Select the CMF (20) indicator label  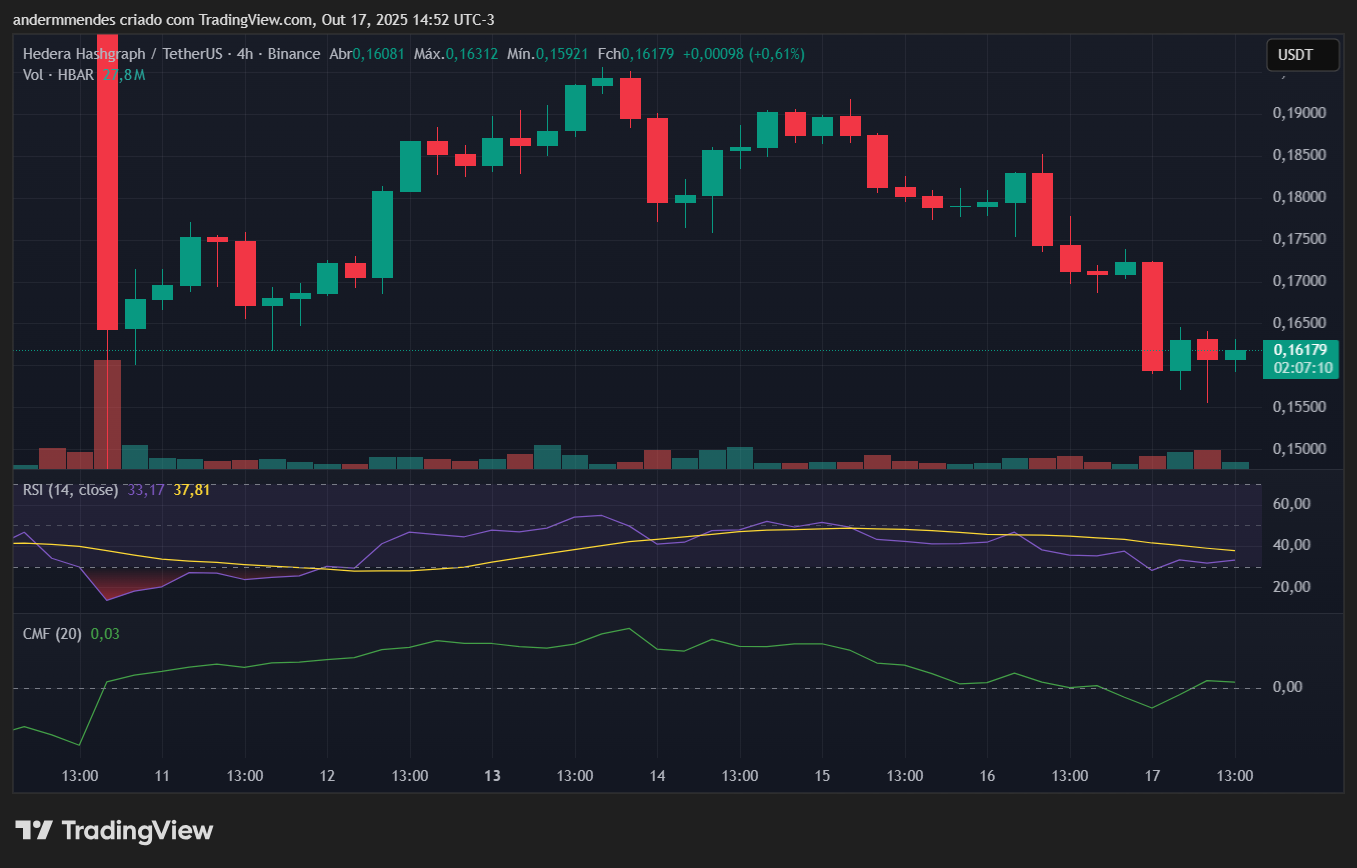pyautogui.click(x=52, y=633)
